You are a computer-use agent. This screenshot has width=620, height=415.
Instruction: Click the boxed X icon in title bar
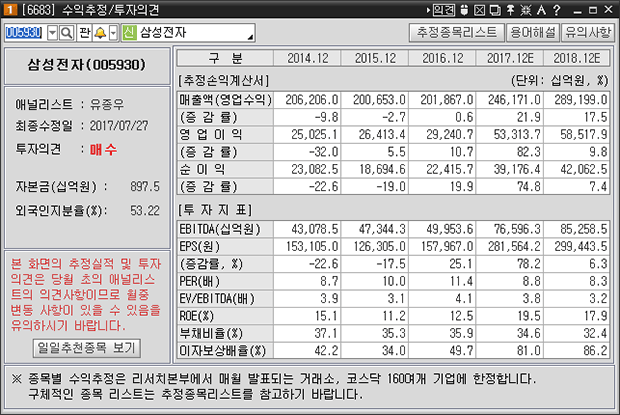point(479,10)
